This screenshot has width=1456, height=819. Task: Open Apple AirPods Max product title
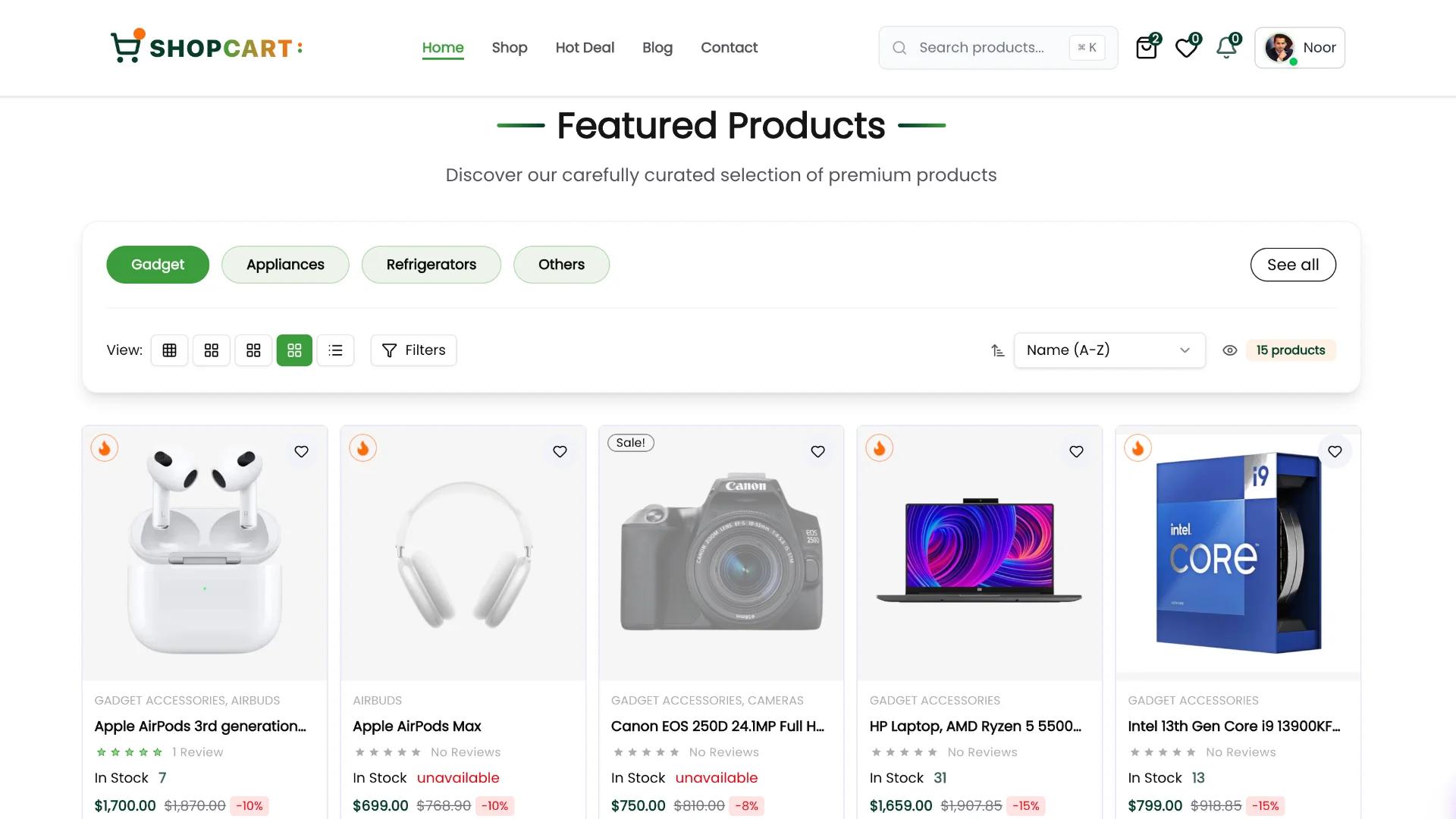[x=417, y=726]
